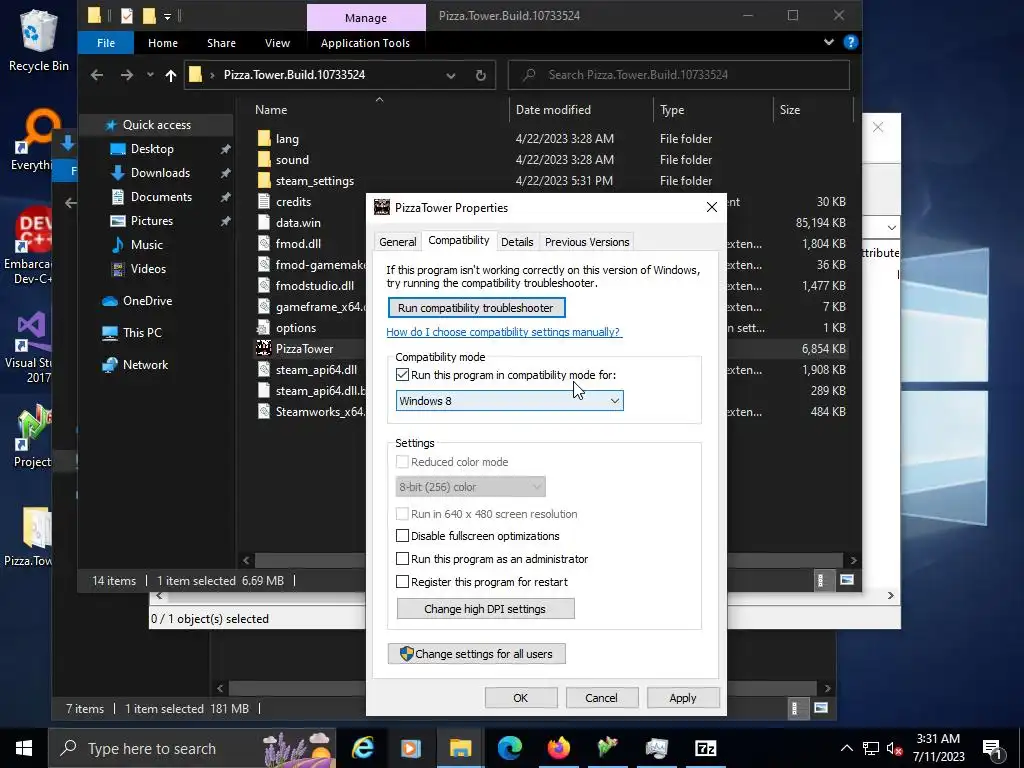Open How do I choose compatibility settings link
Viewport: 1024px width, 768px height.
point(504,332)
